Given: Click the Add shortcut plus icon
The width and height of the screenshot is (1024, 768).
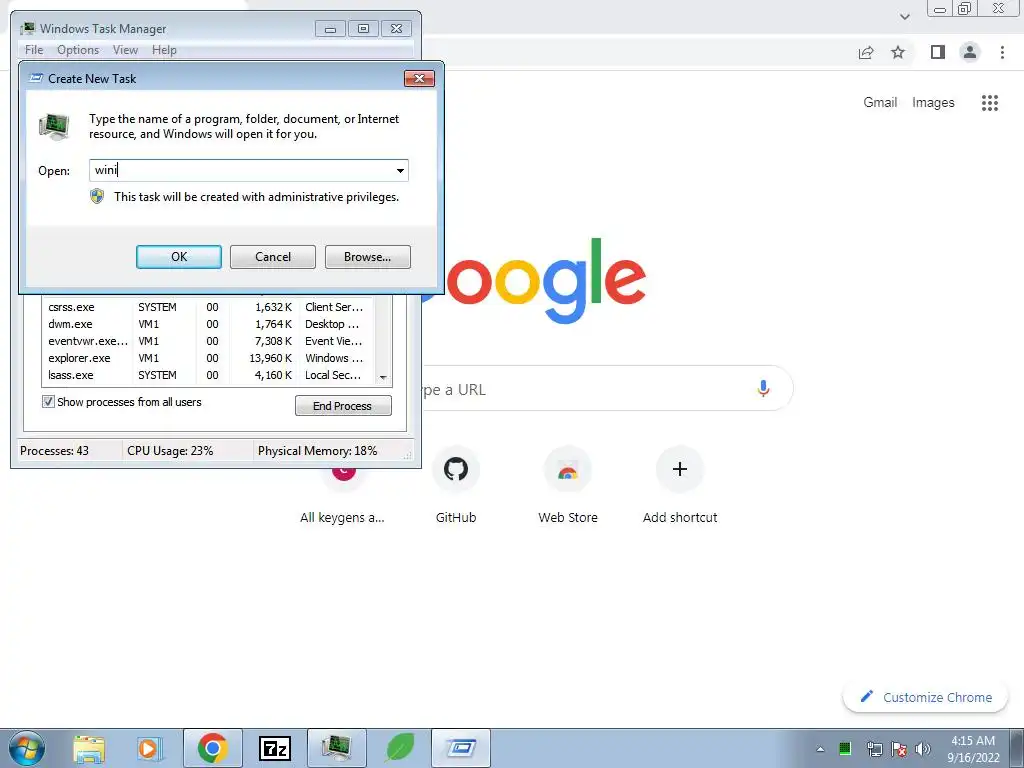Looking at the screenshot, I should point(680,469).
